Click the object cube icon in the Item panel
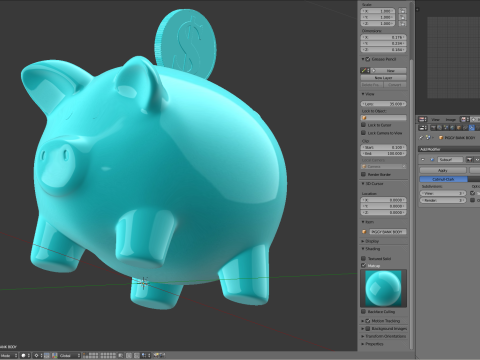Screen dimensions: 480x360 (x=364, y=232)
